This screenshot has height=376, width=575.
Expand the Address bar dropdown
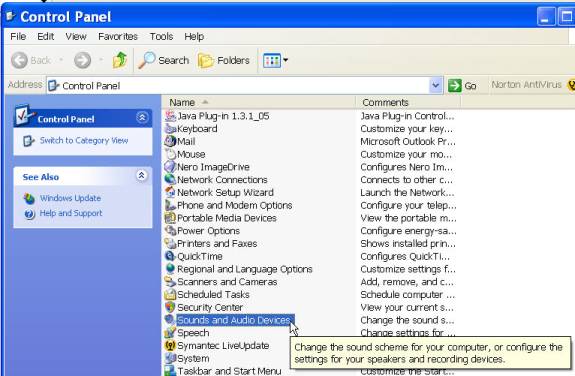click(436, 86)
